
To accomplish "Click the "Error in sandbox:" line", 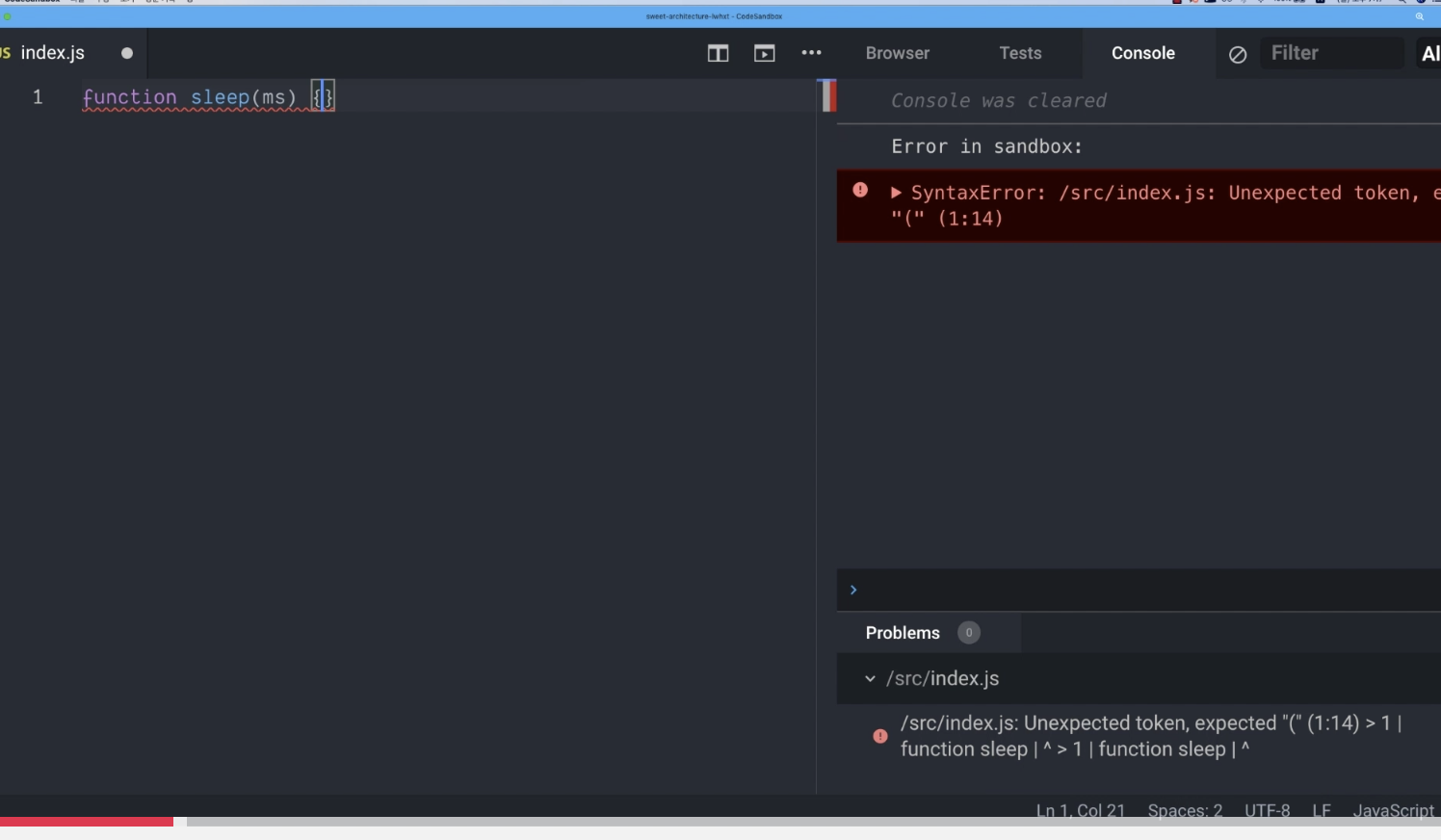I will tap(986, 146).
